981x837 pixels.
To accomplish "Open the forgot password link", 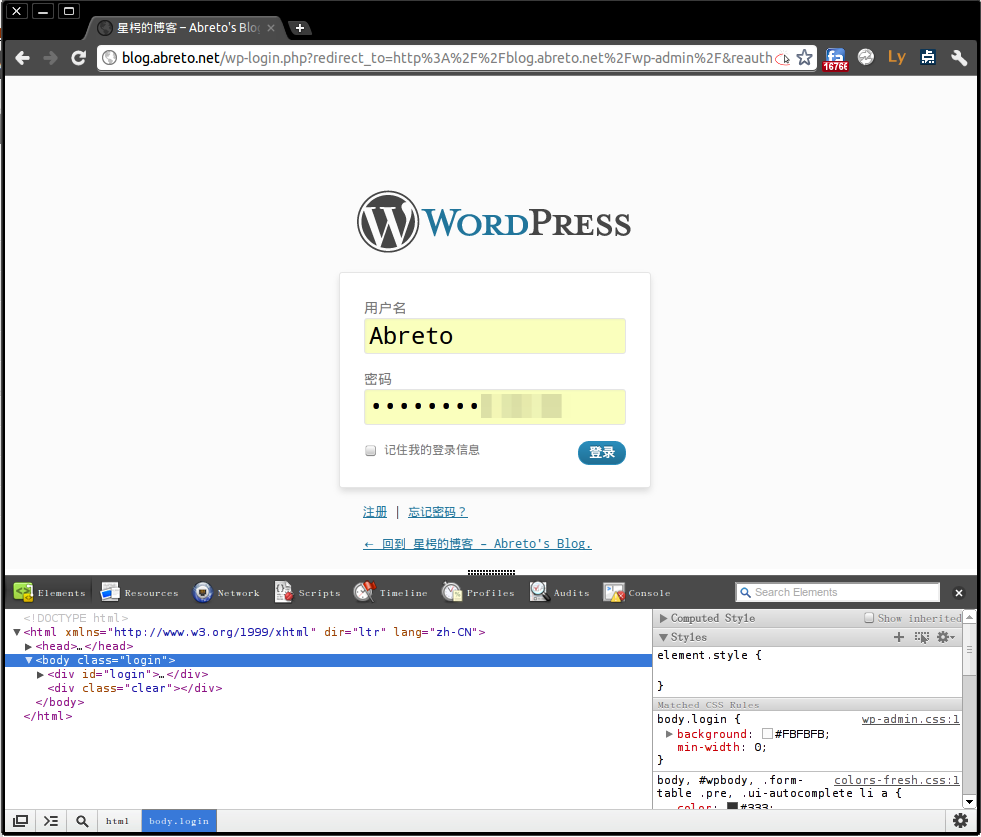I will tap(437, 512).
